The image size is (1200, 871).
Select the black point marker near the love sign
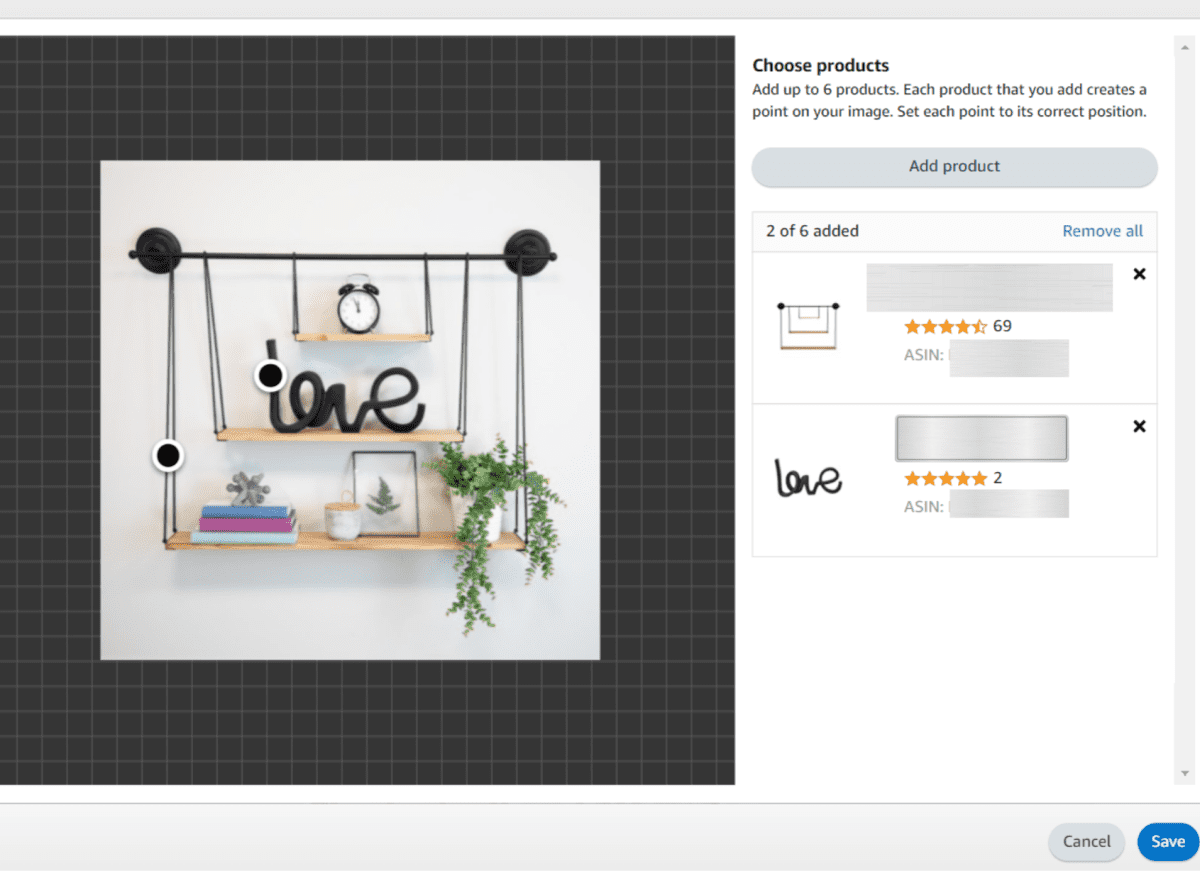(268, 376)
